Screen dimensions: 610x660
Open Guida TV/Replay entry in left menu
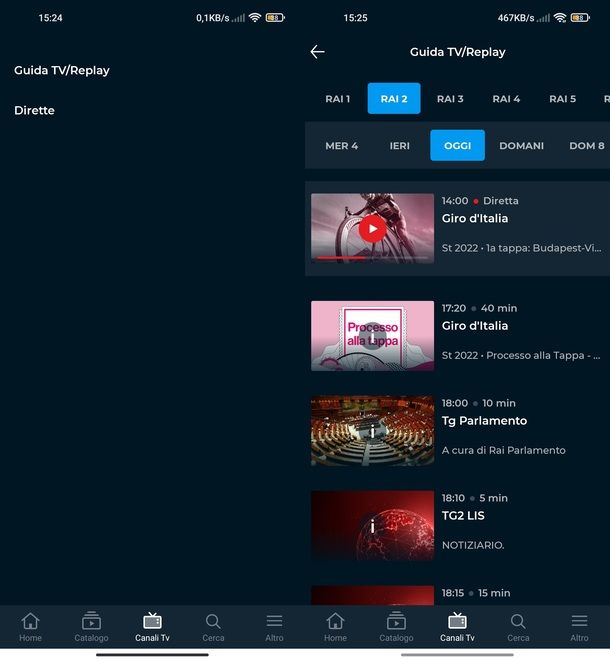pos(62,71)
